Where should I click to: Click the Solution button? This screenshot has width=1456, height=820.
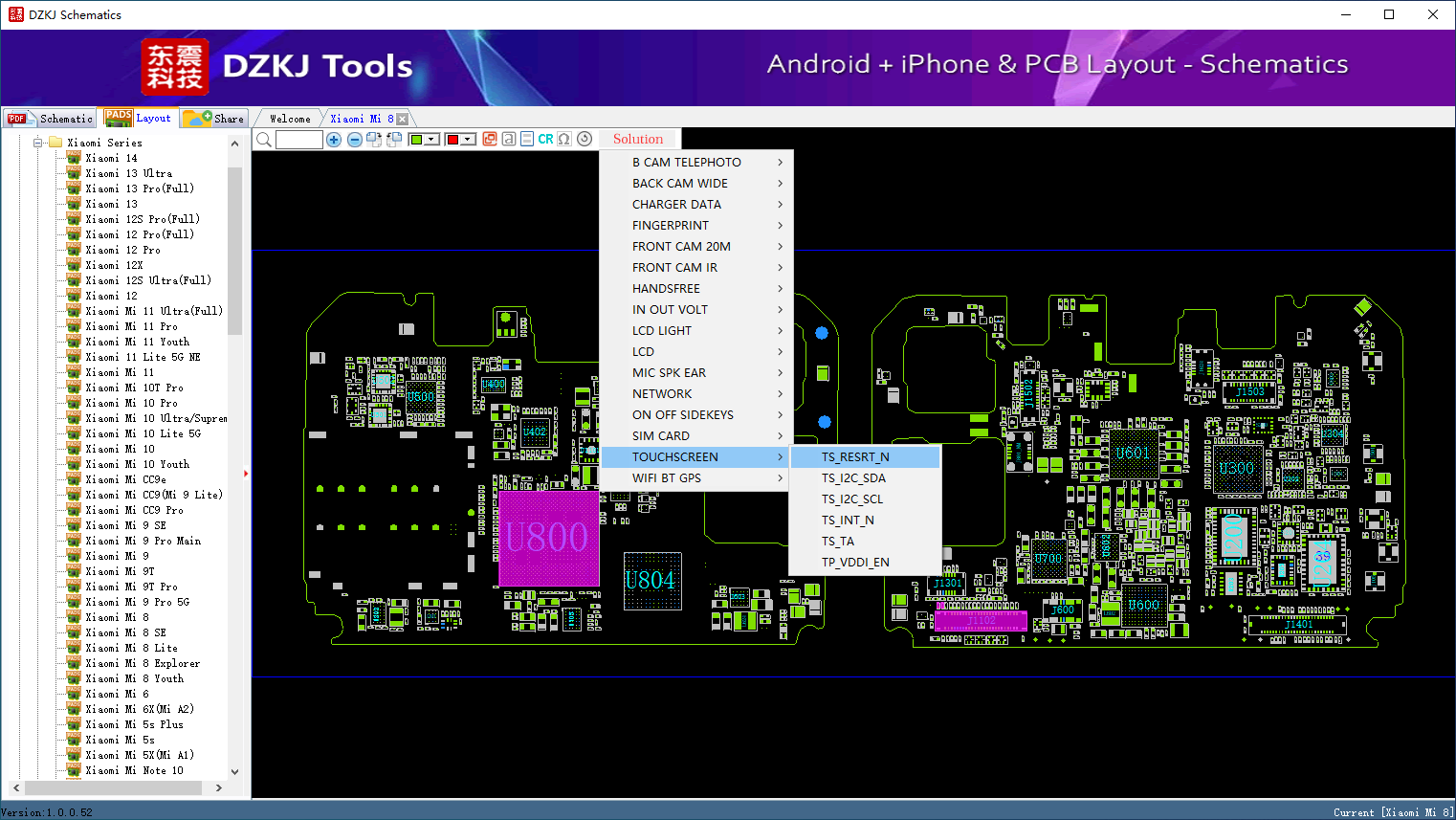(x=638, y=139)
